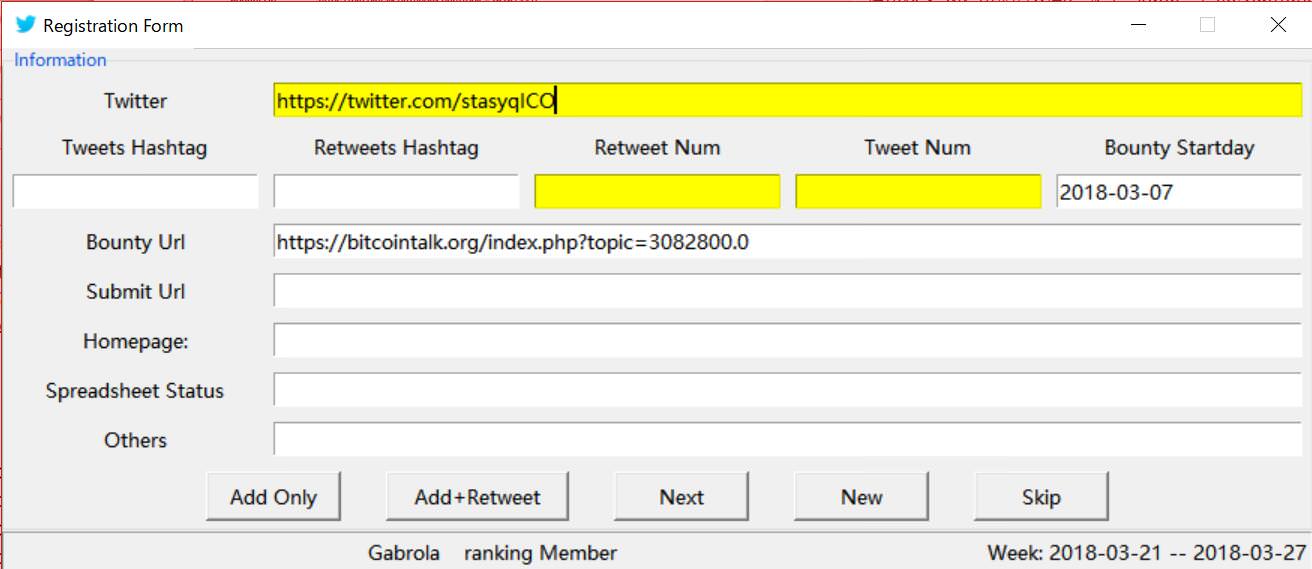Focus the Retweets Hashtag text box

coord(396,191)
